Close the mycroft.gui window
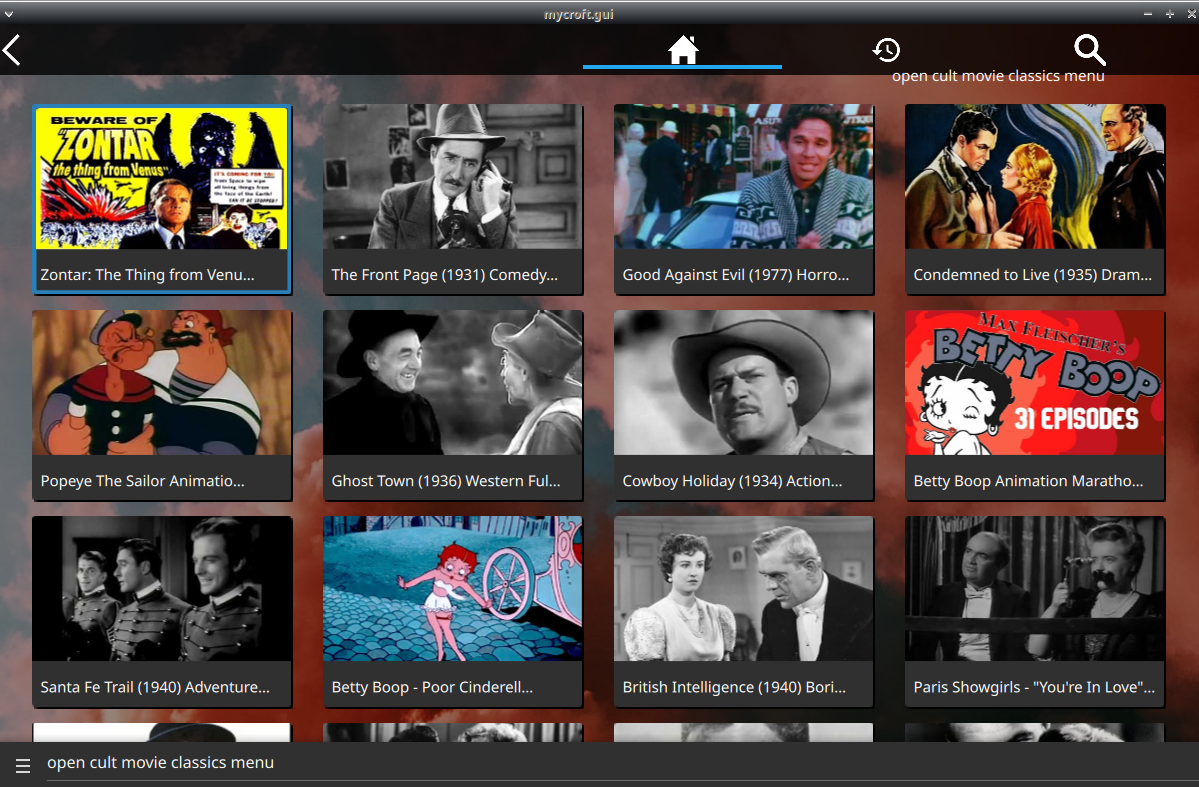This screenshot has width=1199, height=787. click(1191, 15)
